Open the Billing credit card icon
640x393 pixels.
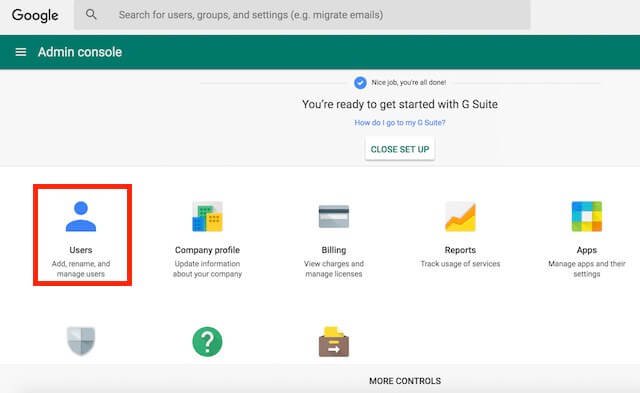(334, 216)
